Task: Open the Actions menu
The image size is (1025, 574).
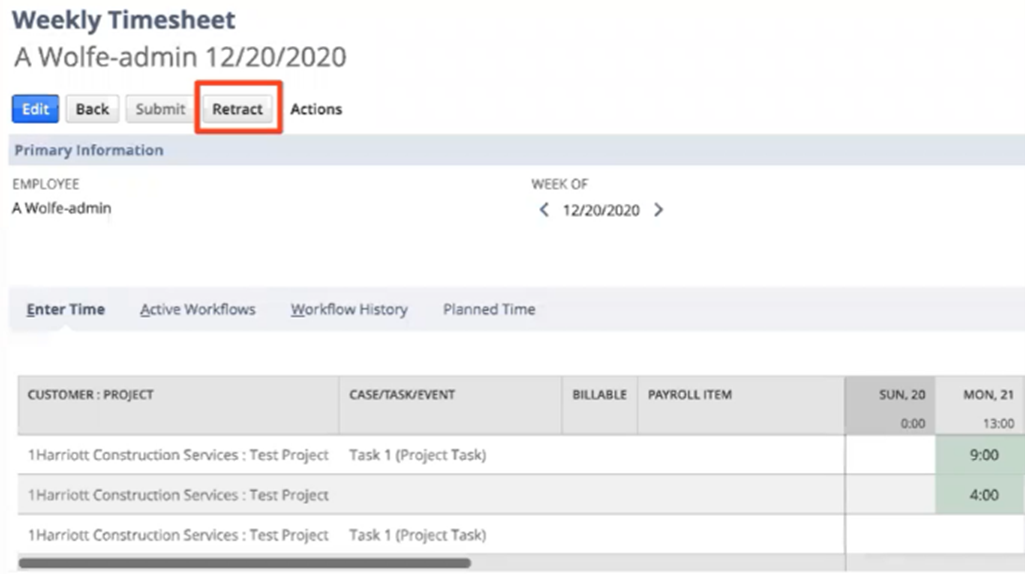Action: 316,109
